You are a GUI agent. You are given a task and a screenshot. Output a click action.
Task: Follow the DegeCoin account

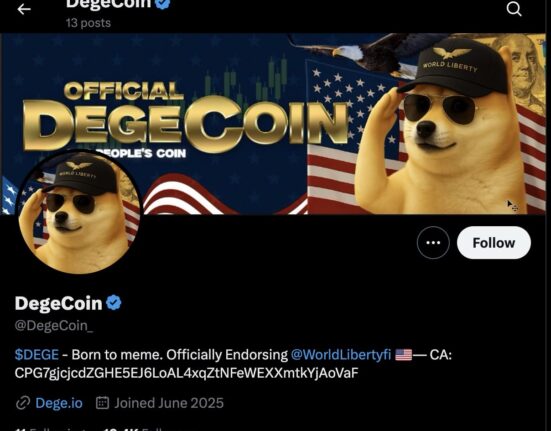(494, 243)
